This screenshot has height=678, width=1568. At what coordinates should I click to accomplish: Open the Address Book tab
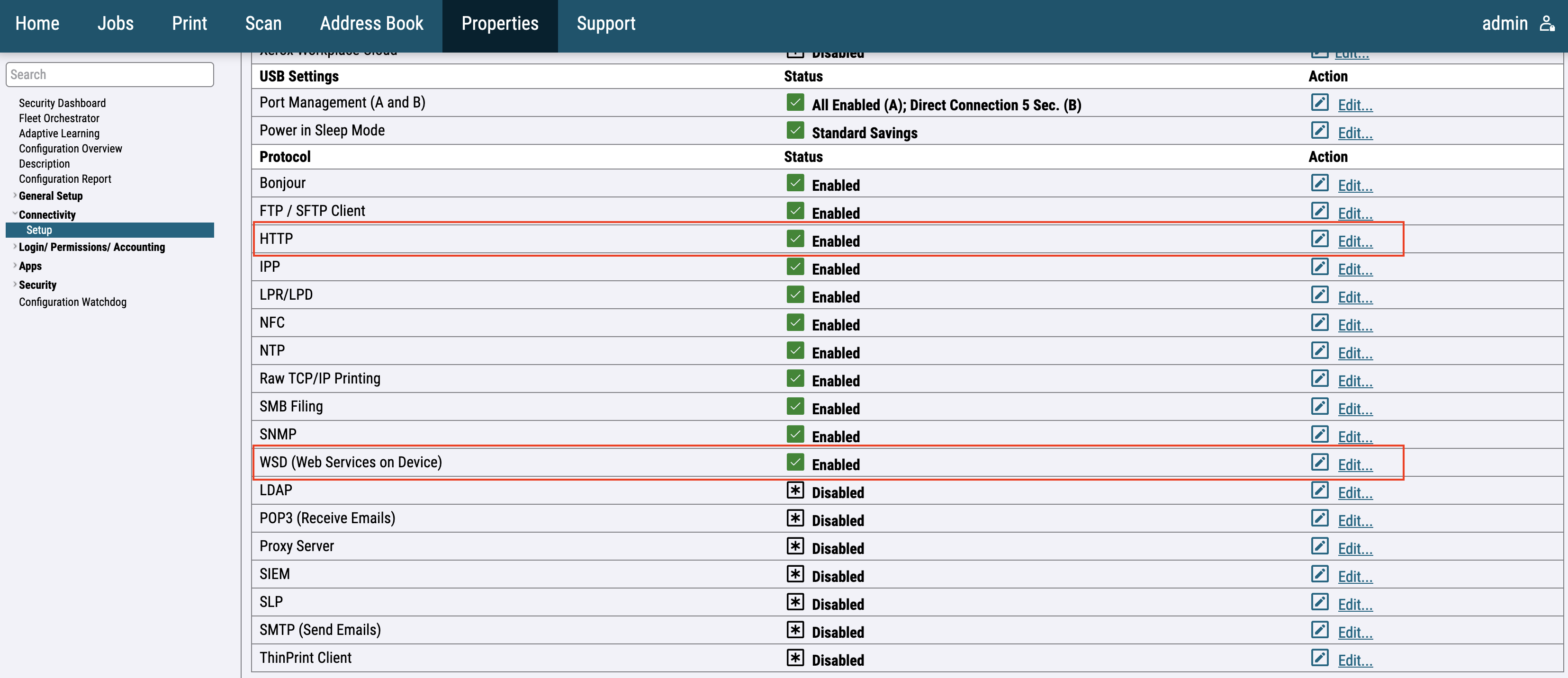[371, 24]
